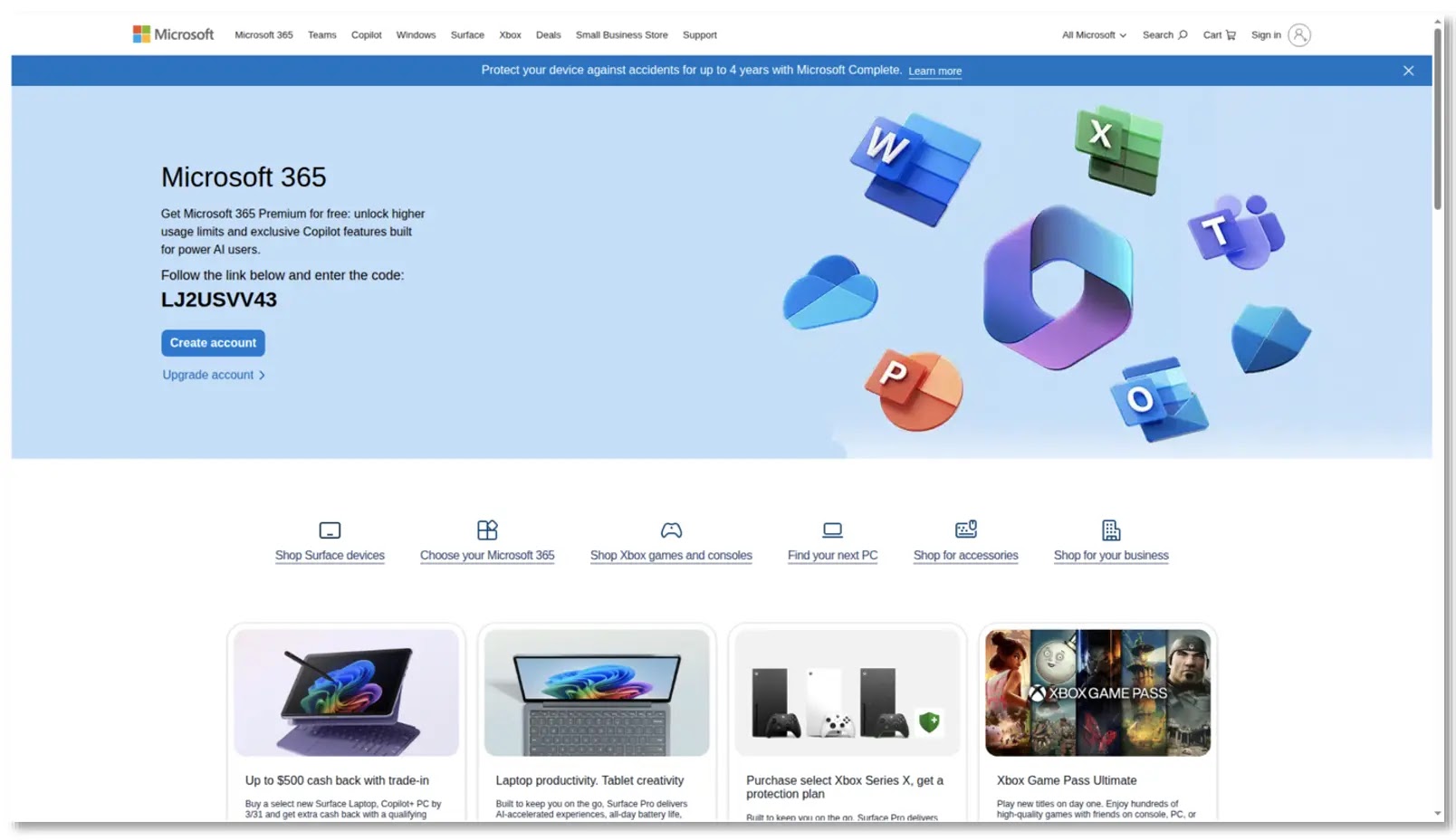Click the page vertical scrollbar thumb
The height and width of the screenshot is (840, 1456).
pos(1437,118)
